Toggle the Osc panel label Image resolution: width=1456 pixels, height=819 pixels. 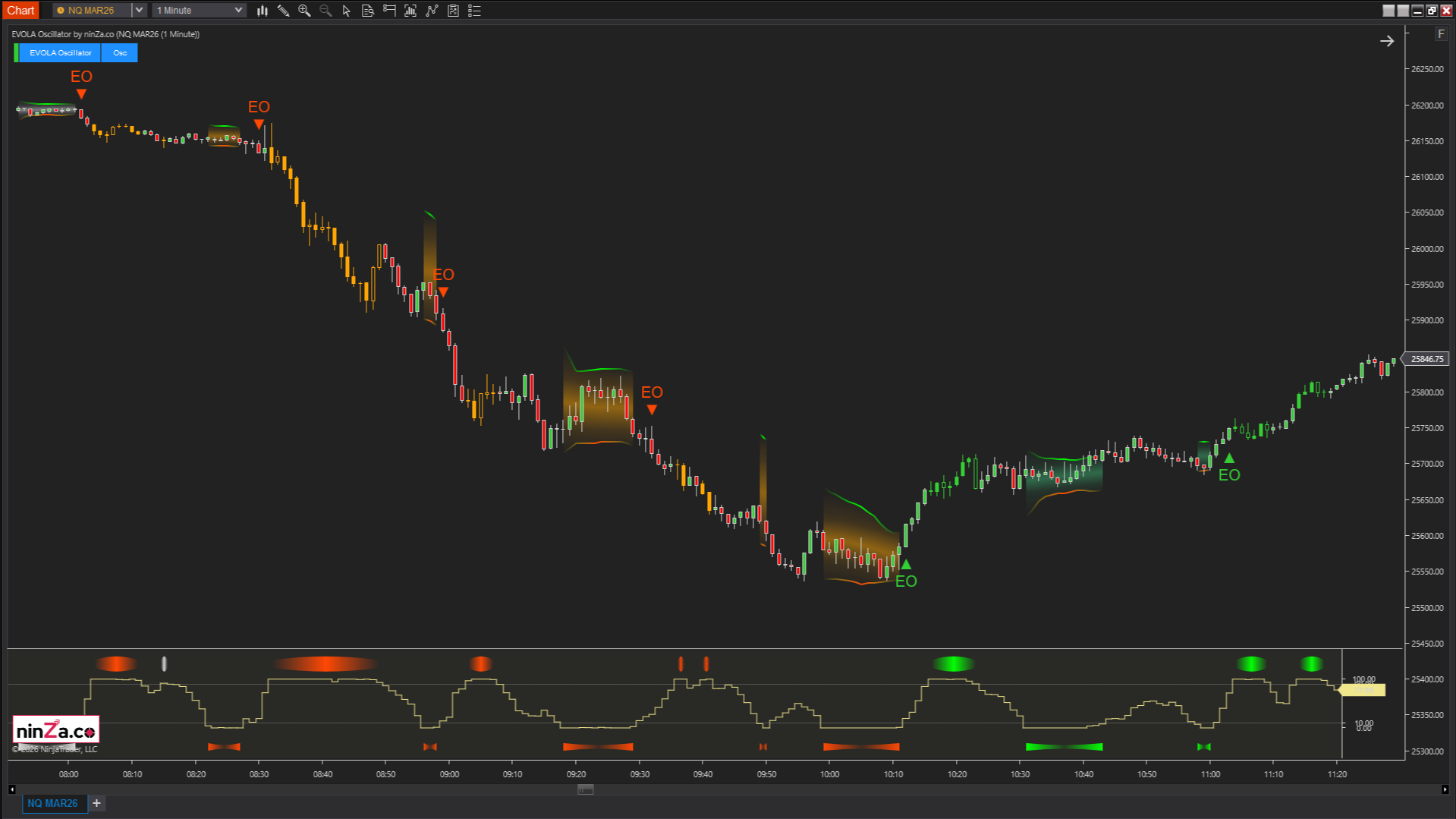(119, 52)
